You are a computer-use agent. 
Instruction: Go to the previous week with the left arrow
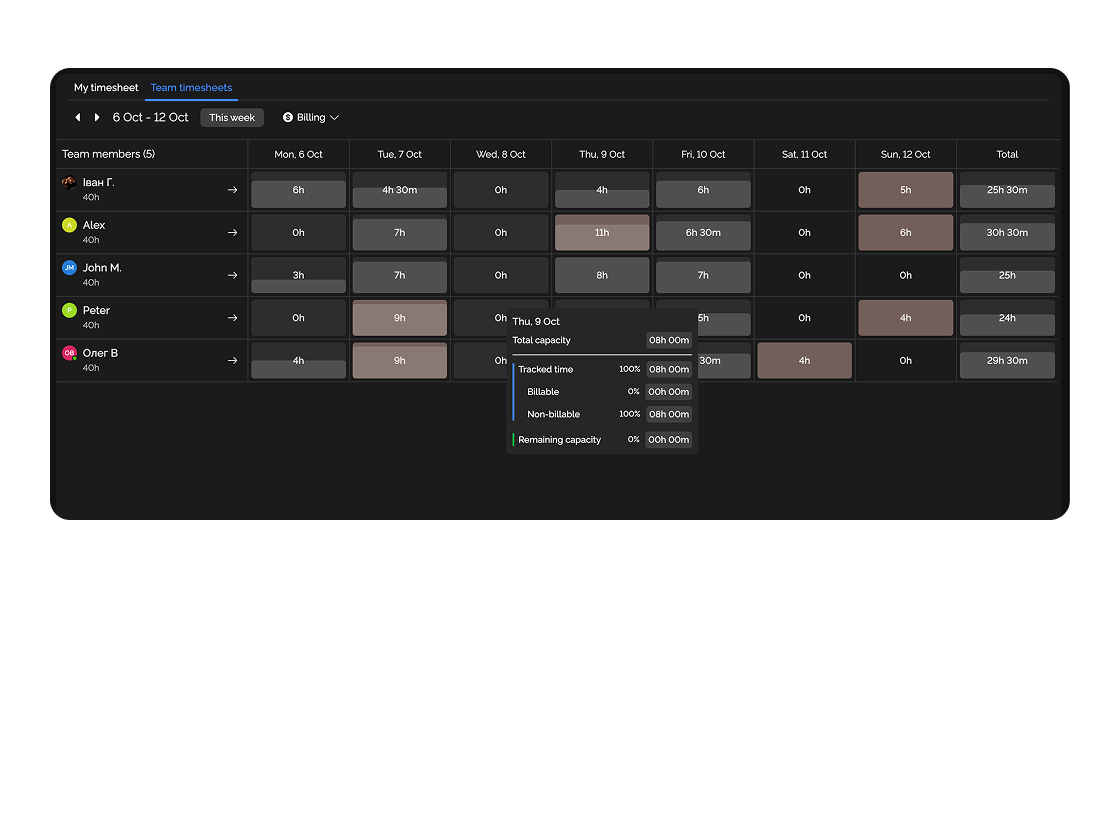[x=78, y=117]
